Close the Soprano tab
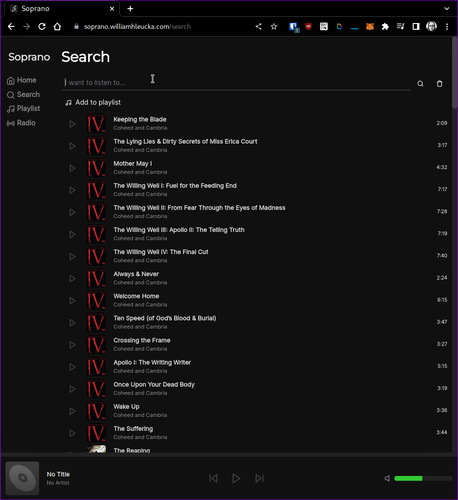The height and width of the screenshot is (500, 458). coord(112,9)
